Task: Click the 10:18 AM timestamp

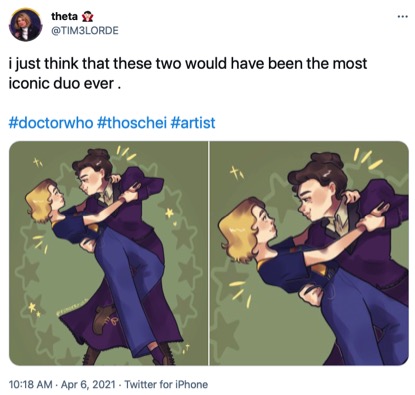Action: click(x=31, y=384)
